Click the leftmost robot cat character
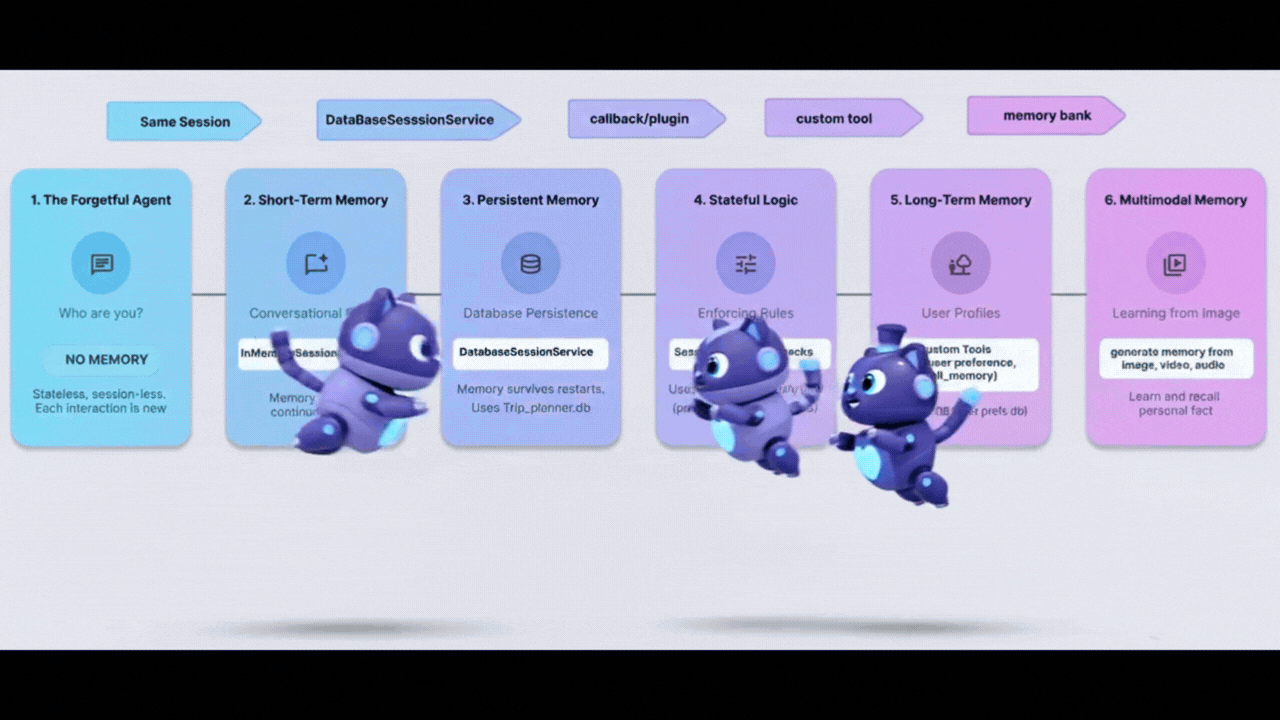 [x=370, y=375]
